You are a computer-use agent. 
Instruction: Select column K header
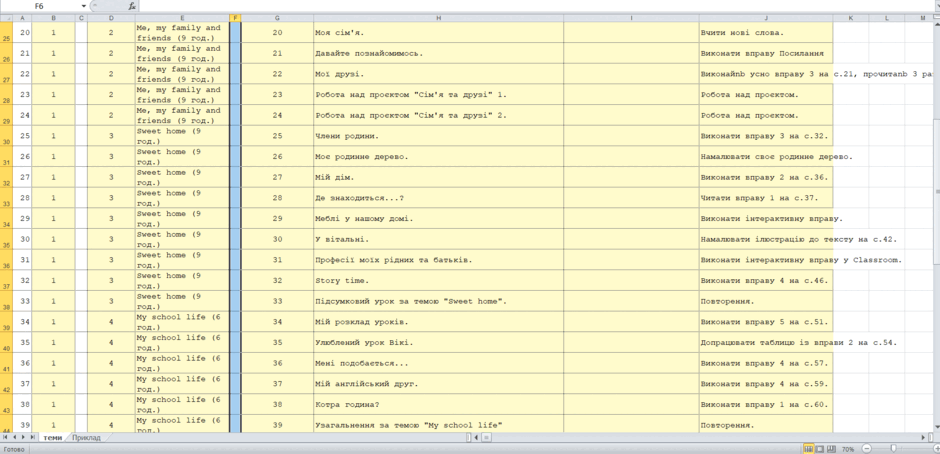(x=851, y=19)
